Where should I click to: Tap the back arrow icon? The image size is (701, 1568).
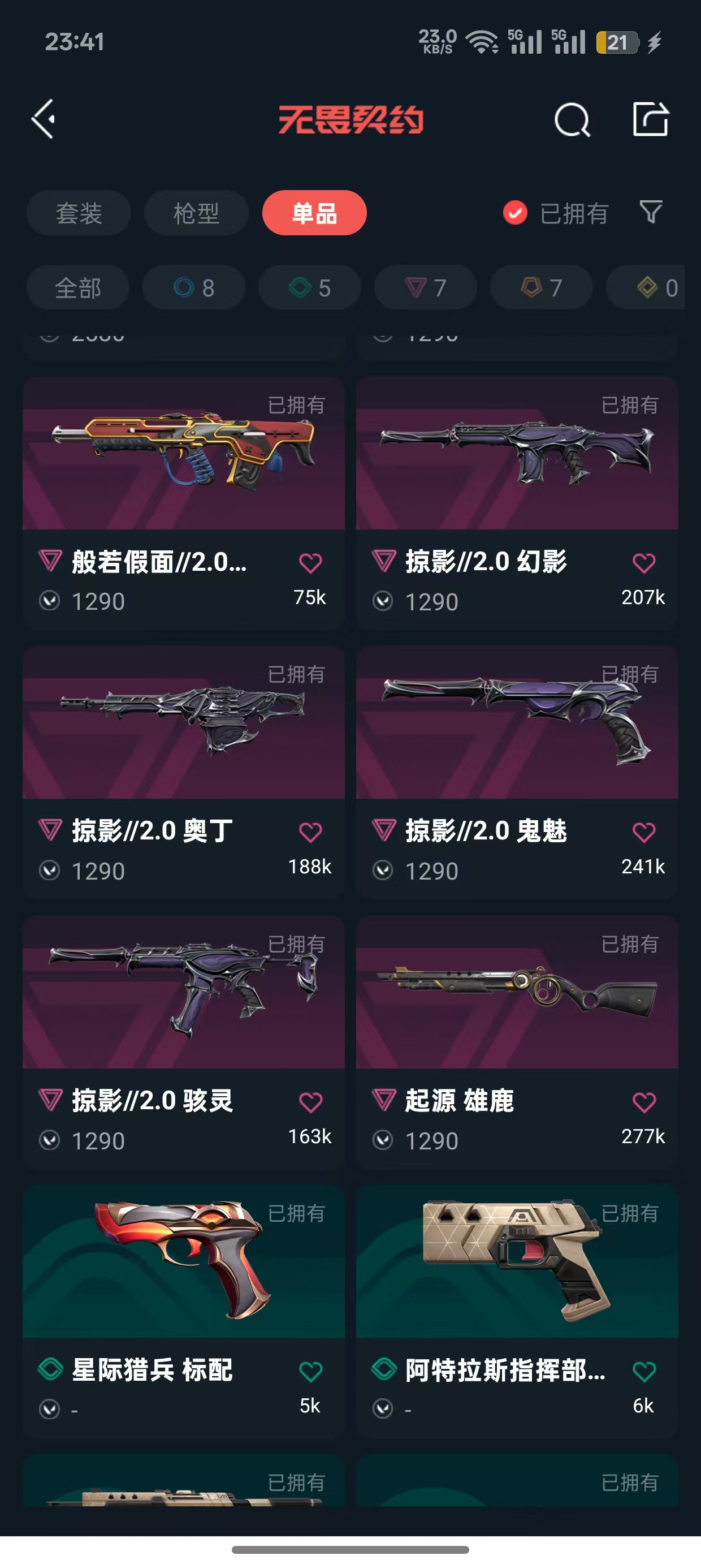(x=44, y=119)
